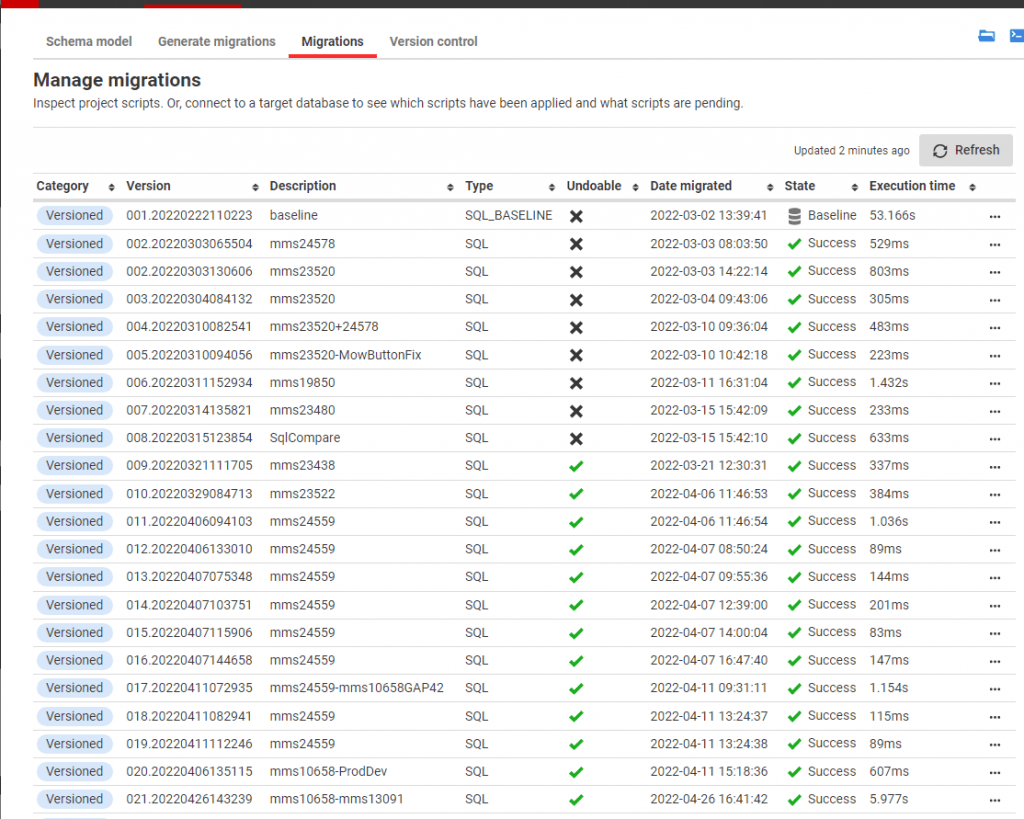Open the Version control tab
1024x819 pixels.
click(x=433, y=41)
